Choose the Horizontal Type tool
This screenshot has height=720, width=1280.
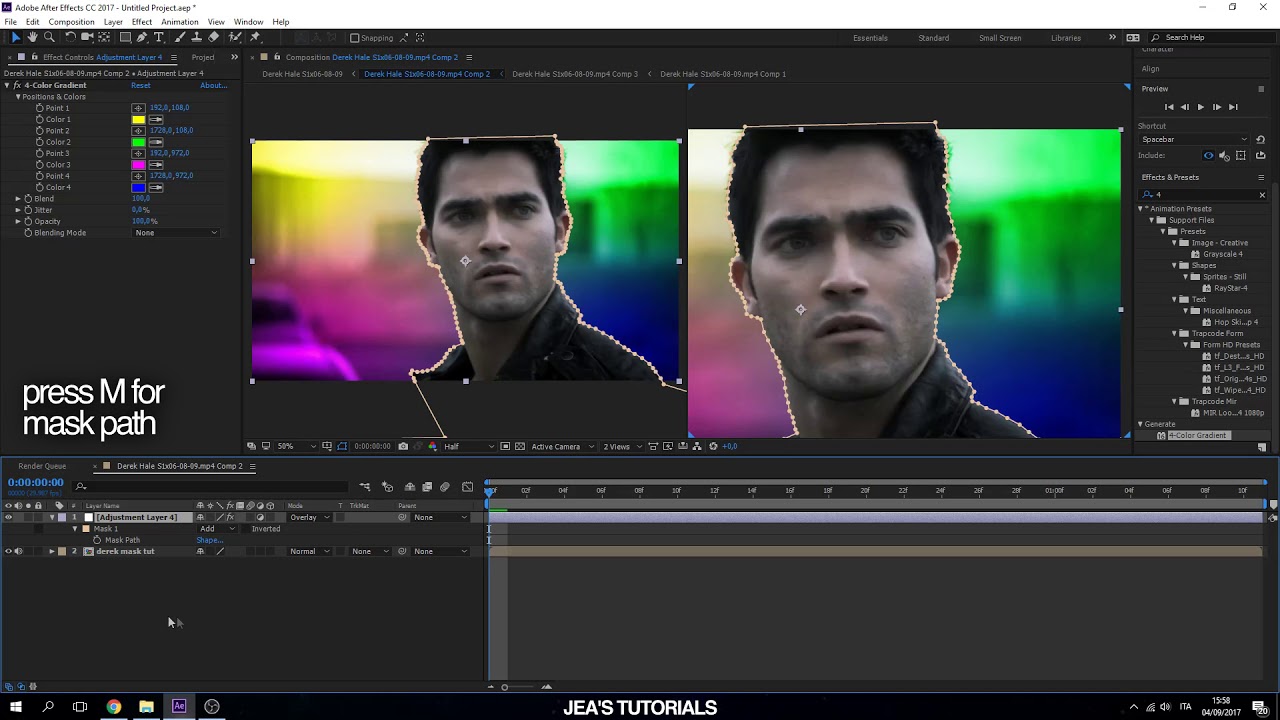pos(158,37)
